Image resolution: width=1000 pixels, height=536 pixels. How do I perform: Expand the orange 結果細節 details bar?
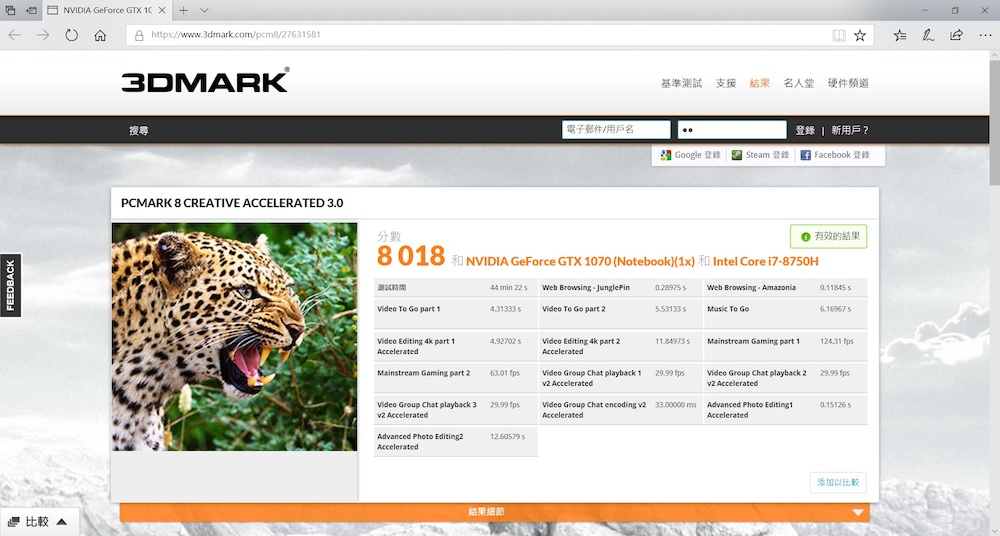(x=494, y=512)
